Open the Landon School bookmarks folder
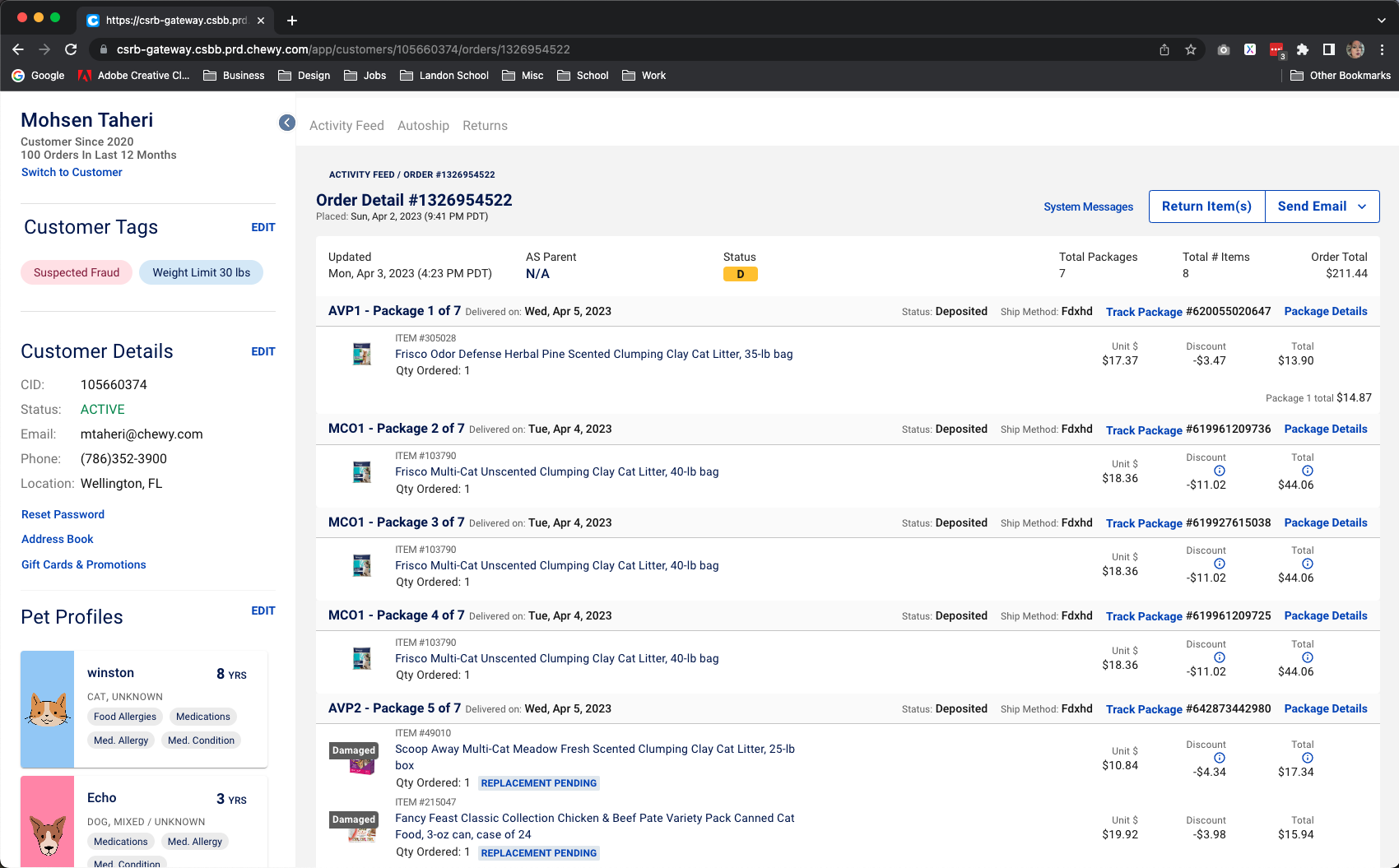 [x=444, y=75]
